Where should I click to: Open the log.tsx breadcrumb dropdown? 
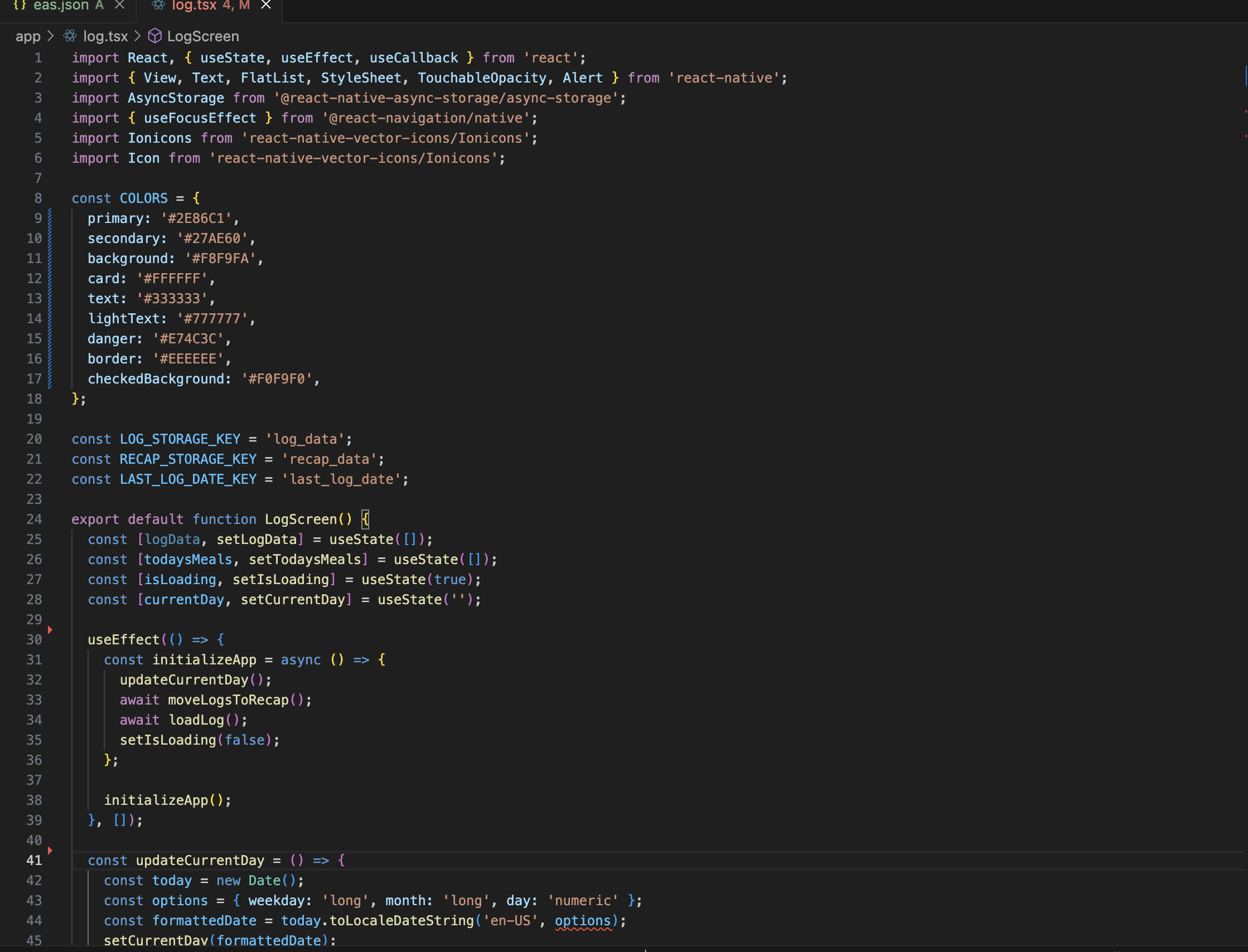coord(105,36)
